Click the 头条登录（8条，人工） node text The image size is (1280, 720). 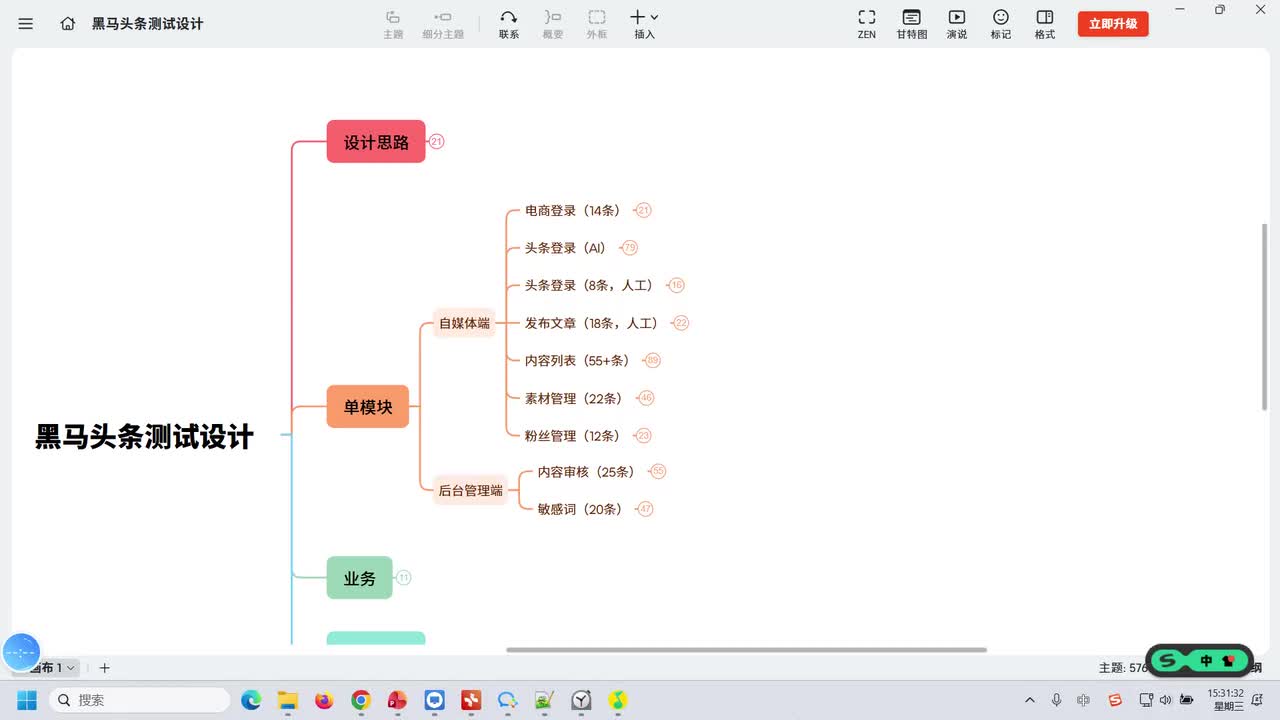coord(593,286)
